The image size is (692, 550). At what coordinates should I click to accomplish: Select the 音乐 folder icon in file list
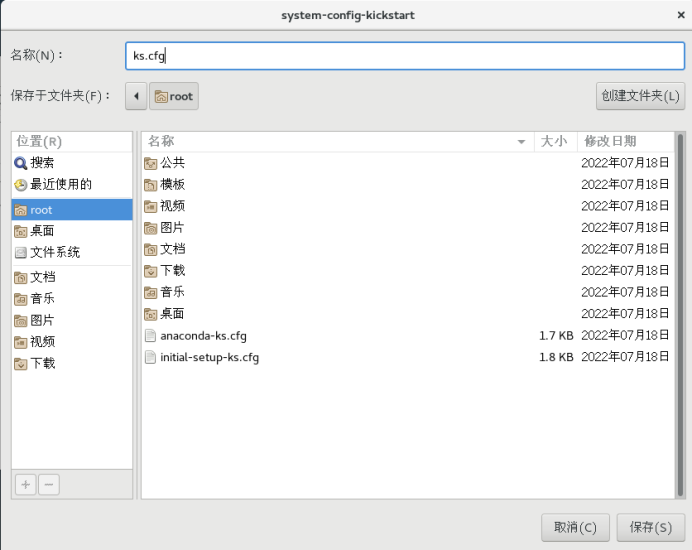pos(150,293)
